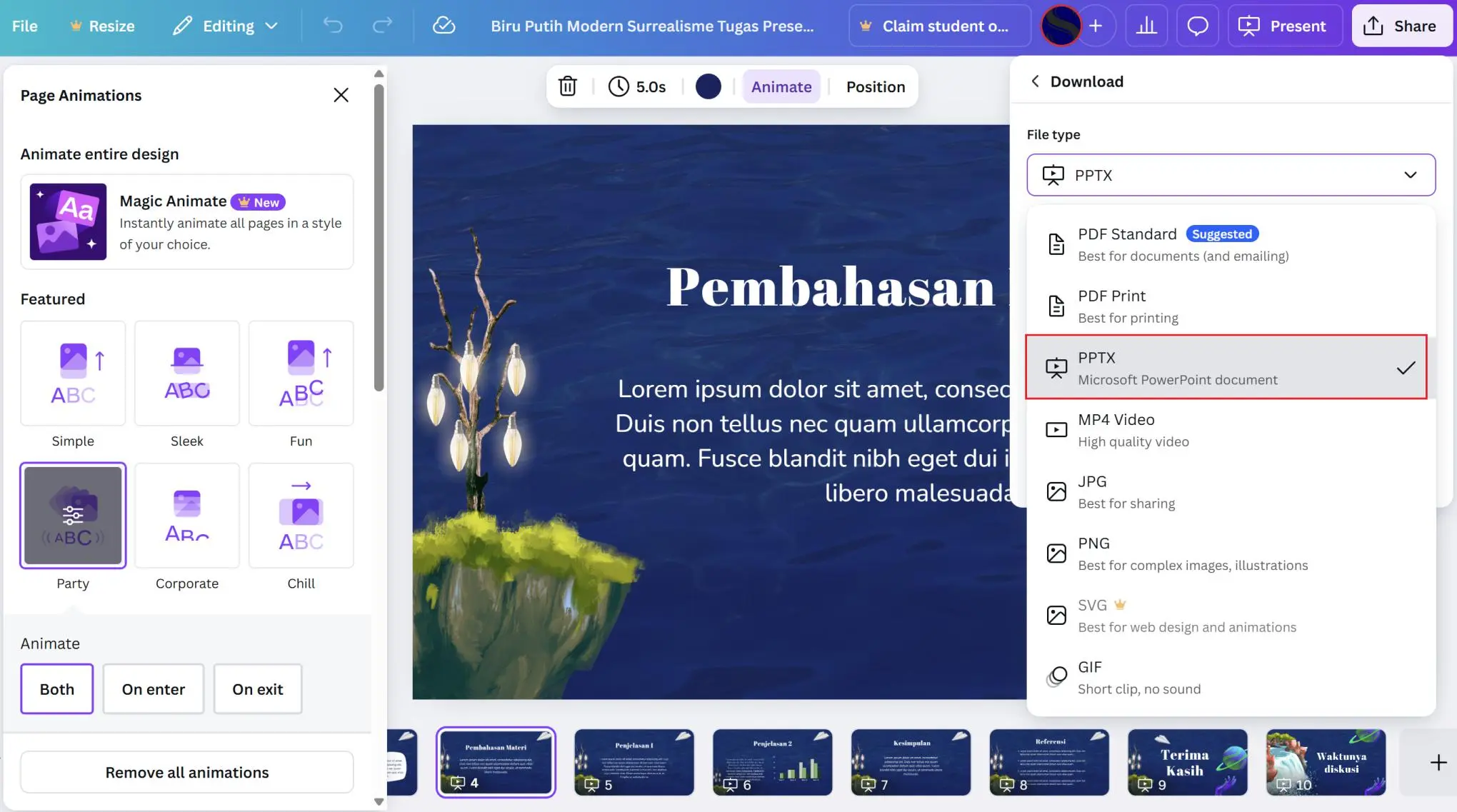
Task: Select slide 9 thumbnail titled Terima Kasih
Action: tap(1187, 762)
